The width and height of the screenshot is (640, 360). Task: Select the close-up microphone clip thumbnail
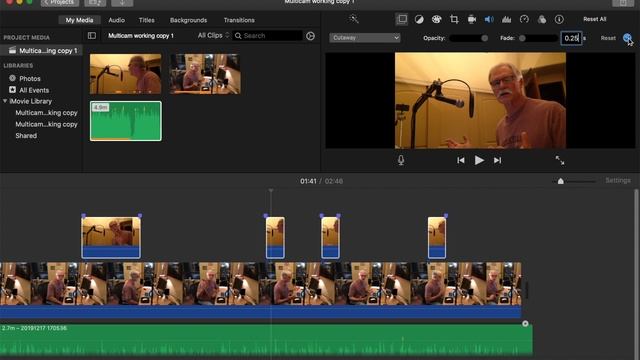pos(126,74)
